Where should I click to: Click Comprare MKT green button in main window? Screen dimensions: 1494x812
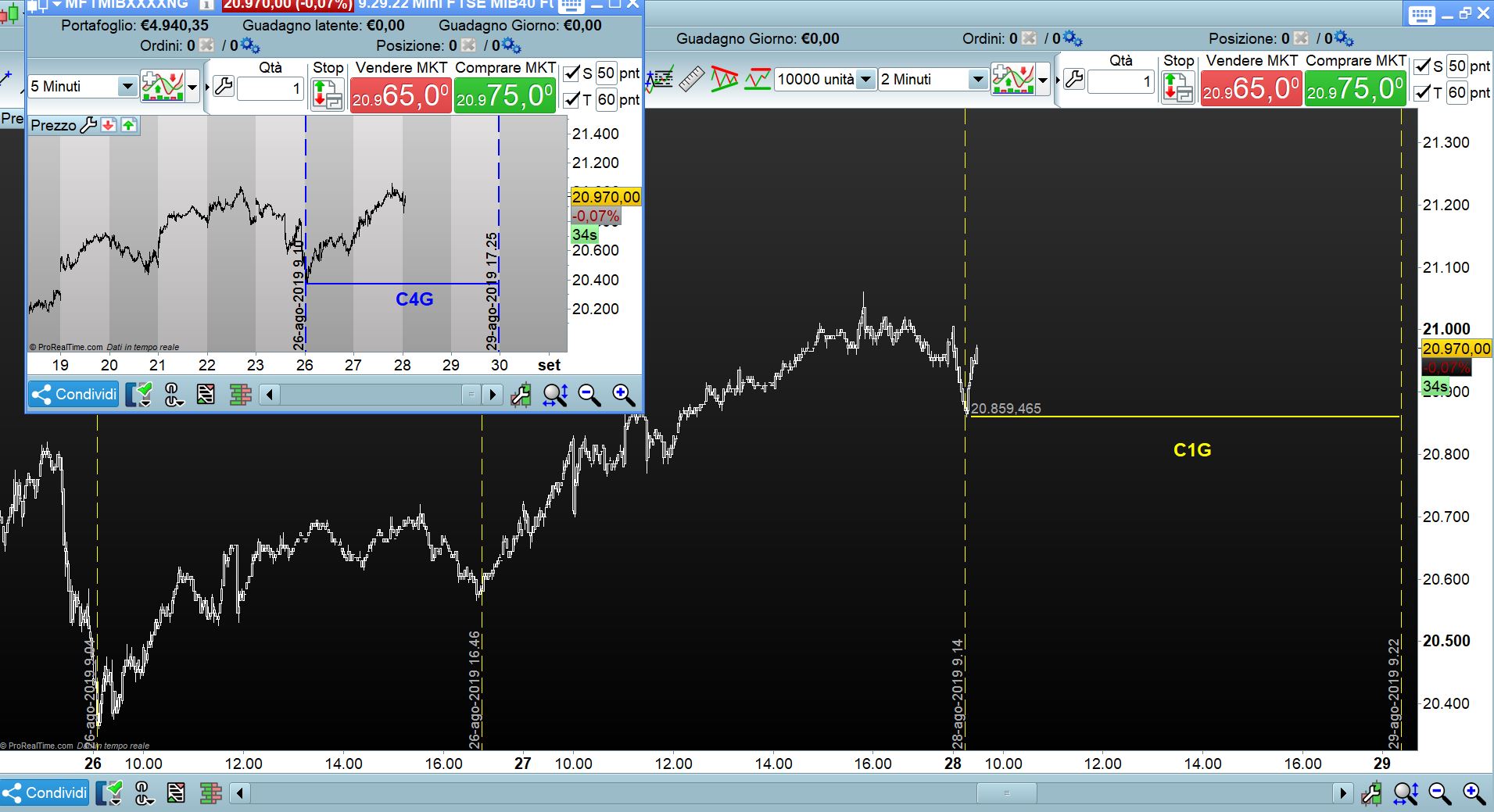click(x=1356, y=88)
